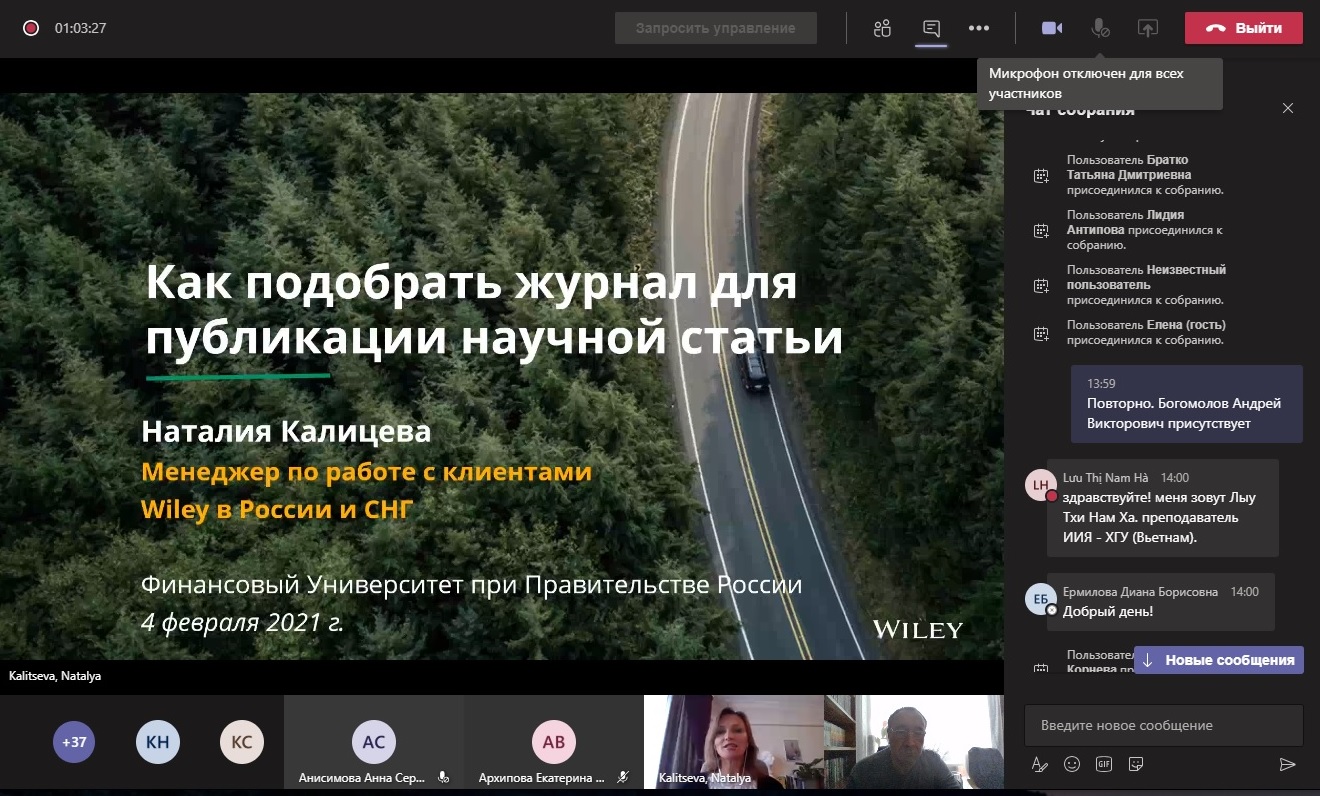The width and height of the screenshot is (1320, 796).
Task: Click the share screen icon
Action: 1148,28
